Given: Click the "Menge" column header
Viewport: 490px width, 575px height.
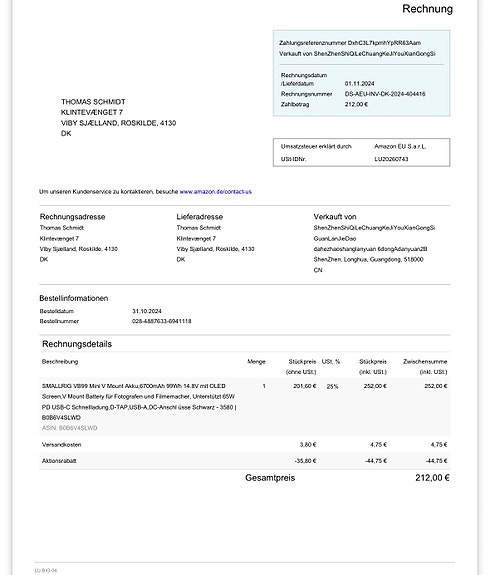Looking at the screenshot, I should [256, 362].
